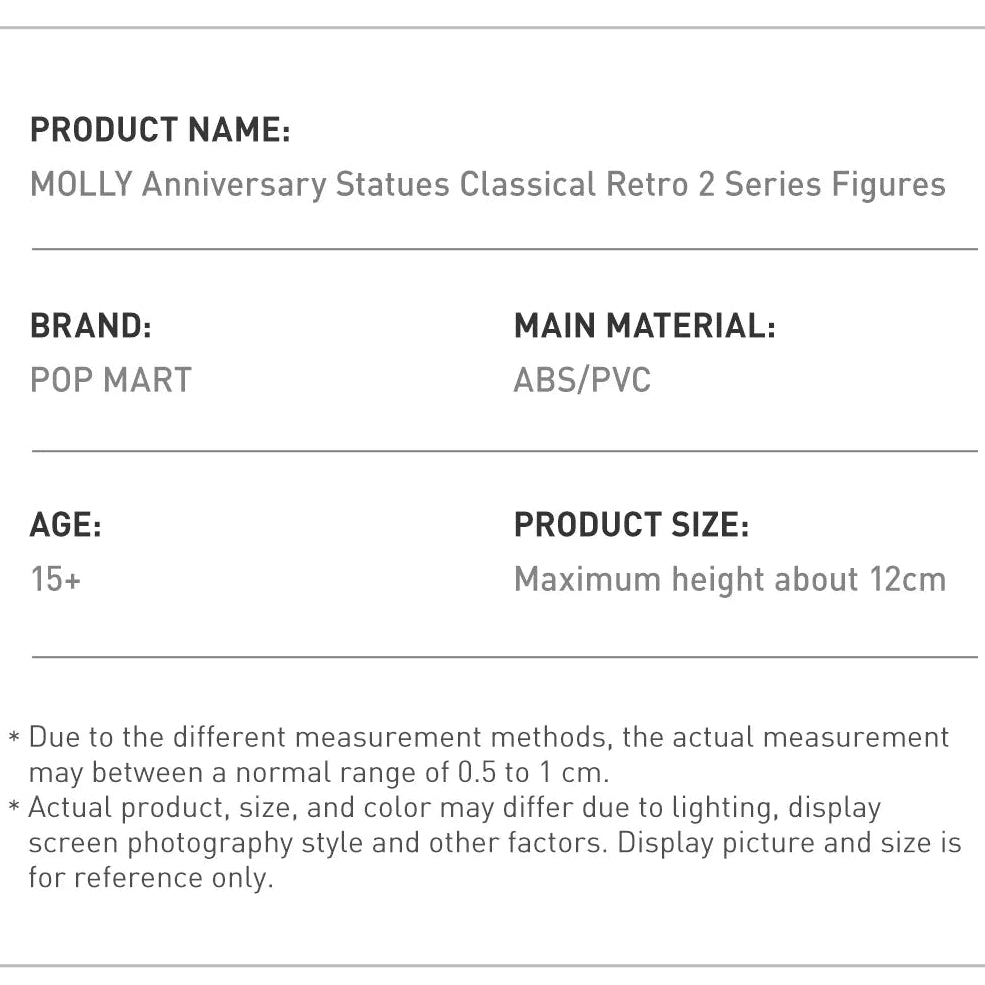This screenshot has width=985, height=985.
Task: Select the ABS/PVC material value
Action: (x=582, y=380)
